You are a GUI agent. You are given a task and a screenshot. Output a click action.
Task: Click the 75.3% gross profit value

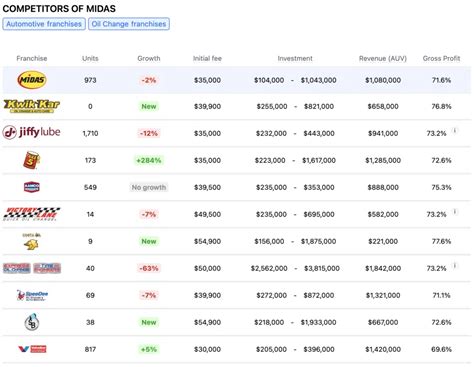pyautogui.click(x=441, y=187)
